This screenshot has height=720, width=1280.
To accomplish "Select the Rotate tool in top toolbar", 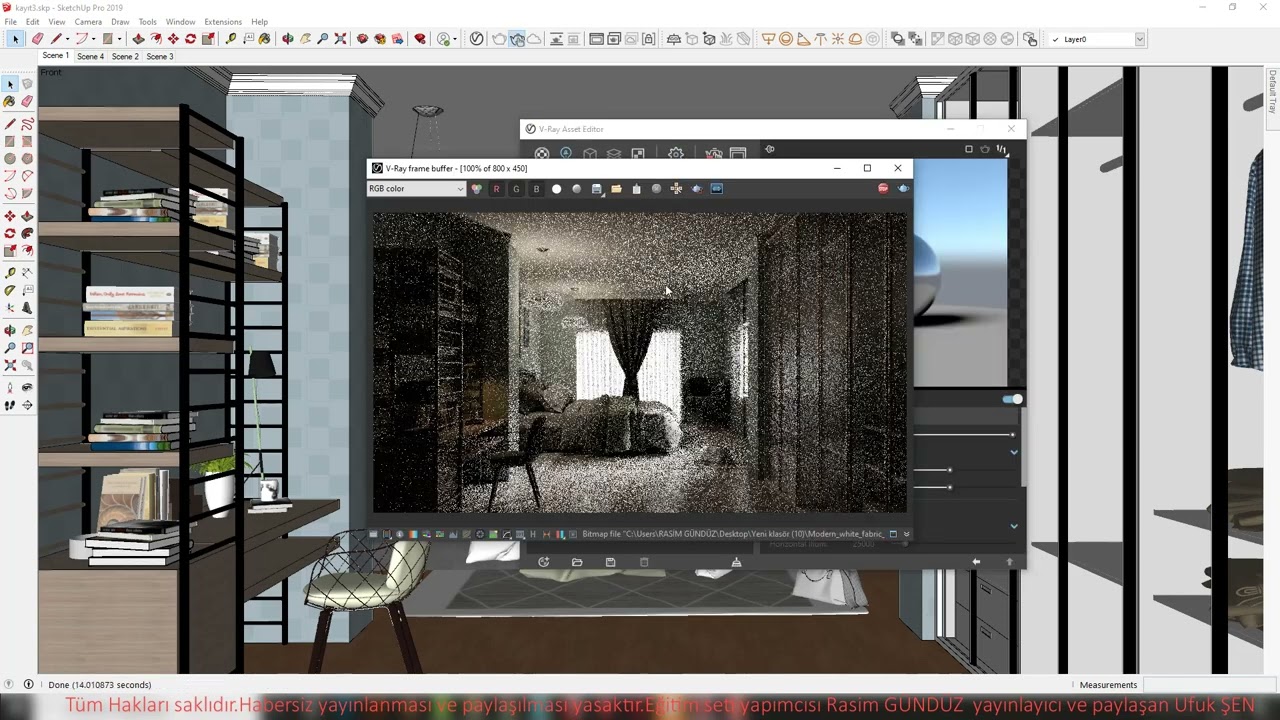I will (190, 39).
